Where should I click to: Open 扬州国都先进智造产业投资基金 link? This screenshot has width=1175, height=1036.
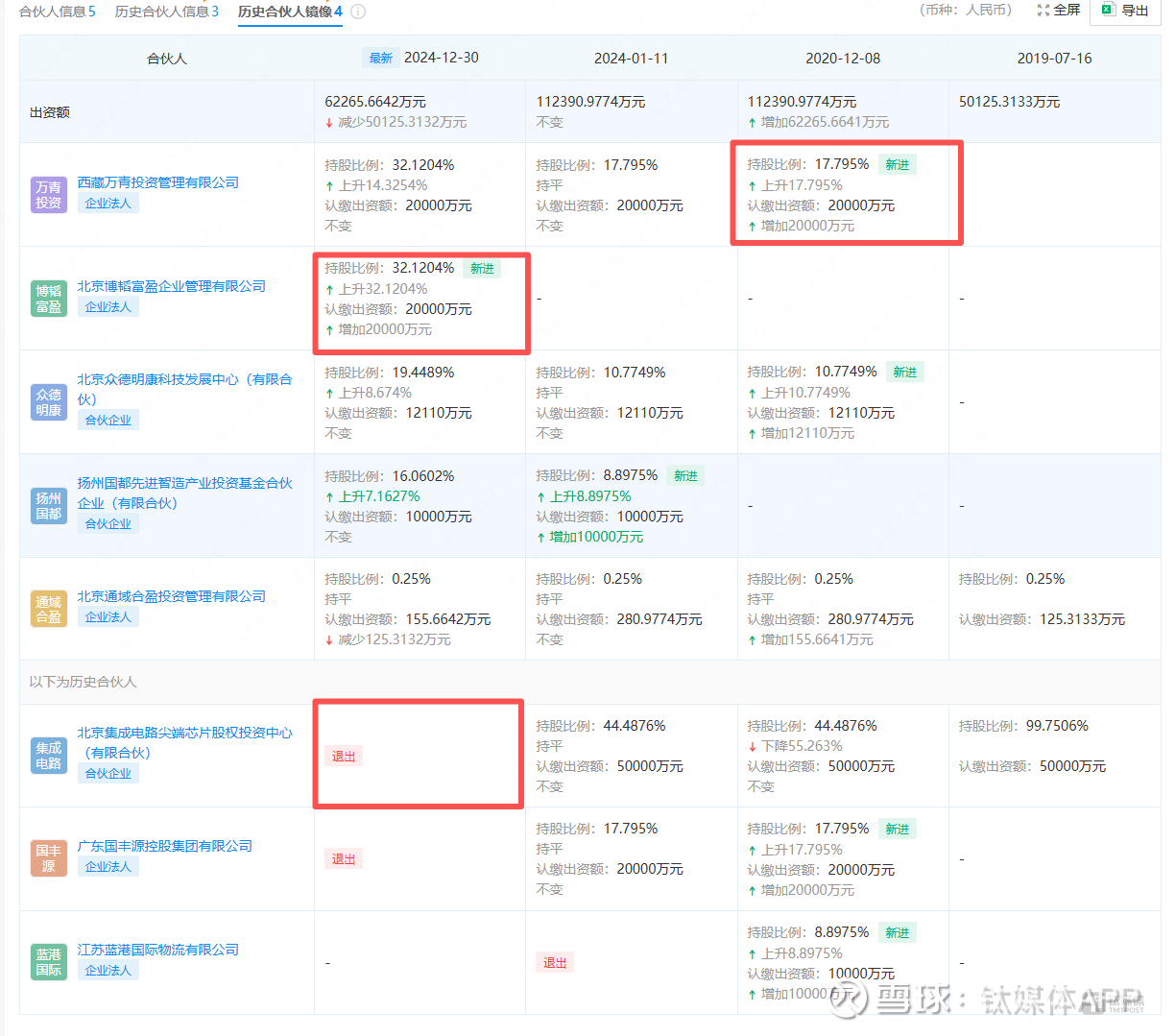pos(185,493)
